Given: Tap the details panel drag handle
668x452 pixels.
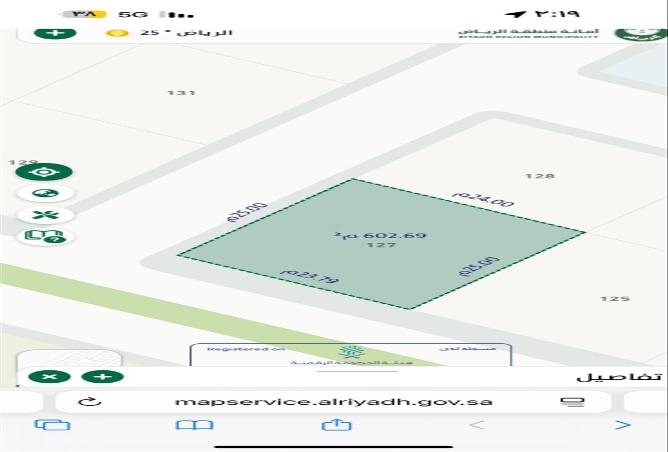Looking at the screenshot, I should pyautogui.click(x=357, y=371).
